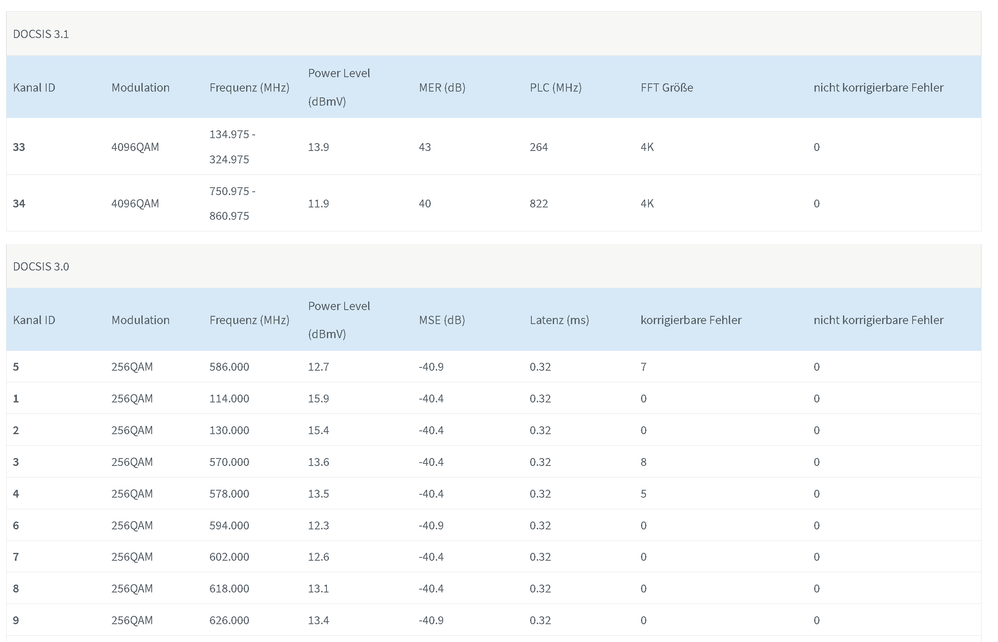Select the 578.000 frequency cell
This screenshot has height=642, width=998.
click(229, 494)
